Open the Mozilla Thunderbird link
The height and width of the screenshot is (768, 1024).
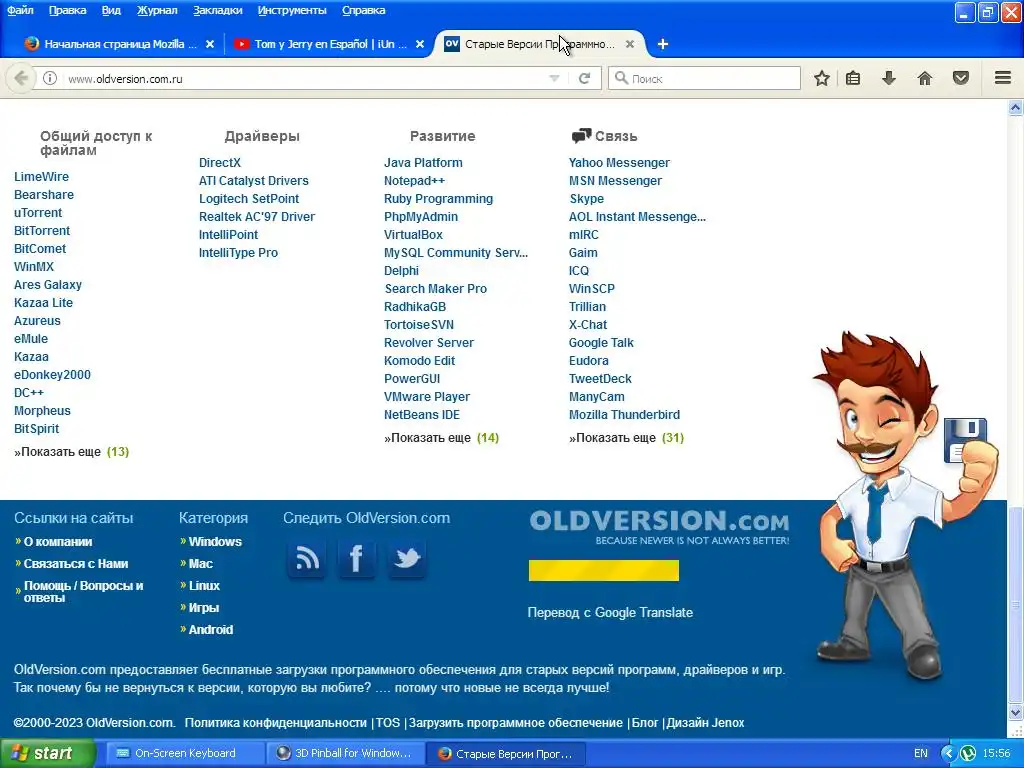click(x=624, y=415)
